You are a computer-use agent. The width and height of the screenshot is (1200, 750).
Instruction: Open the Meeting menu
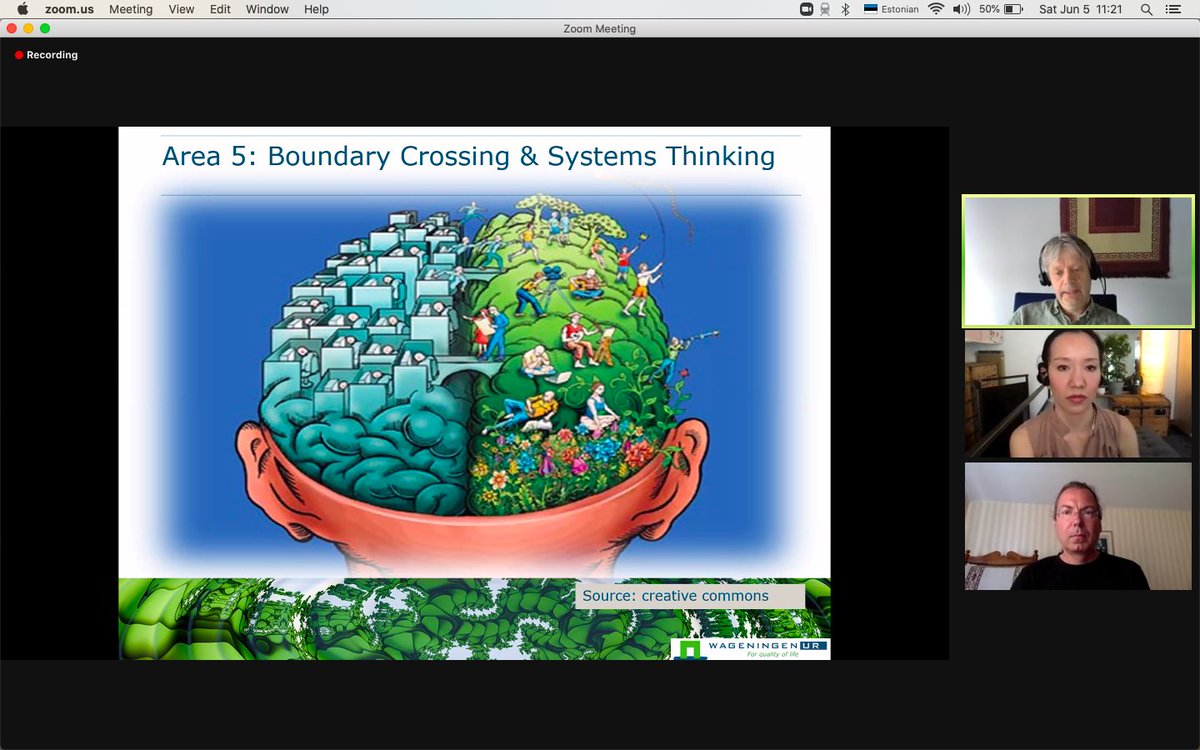pos(131,9)
